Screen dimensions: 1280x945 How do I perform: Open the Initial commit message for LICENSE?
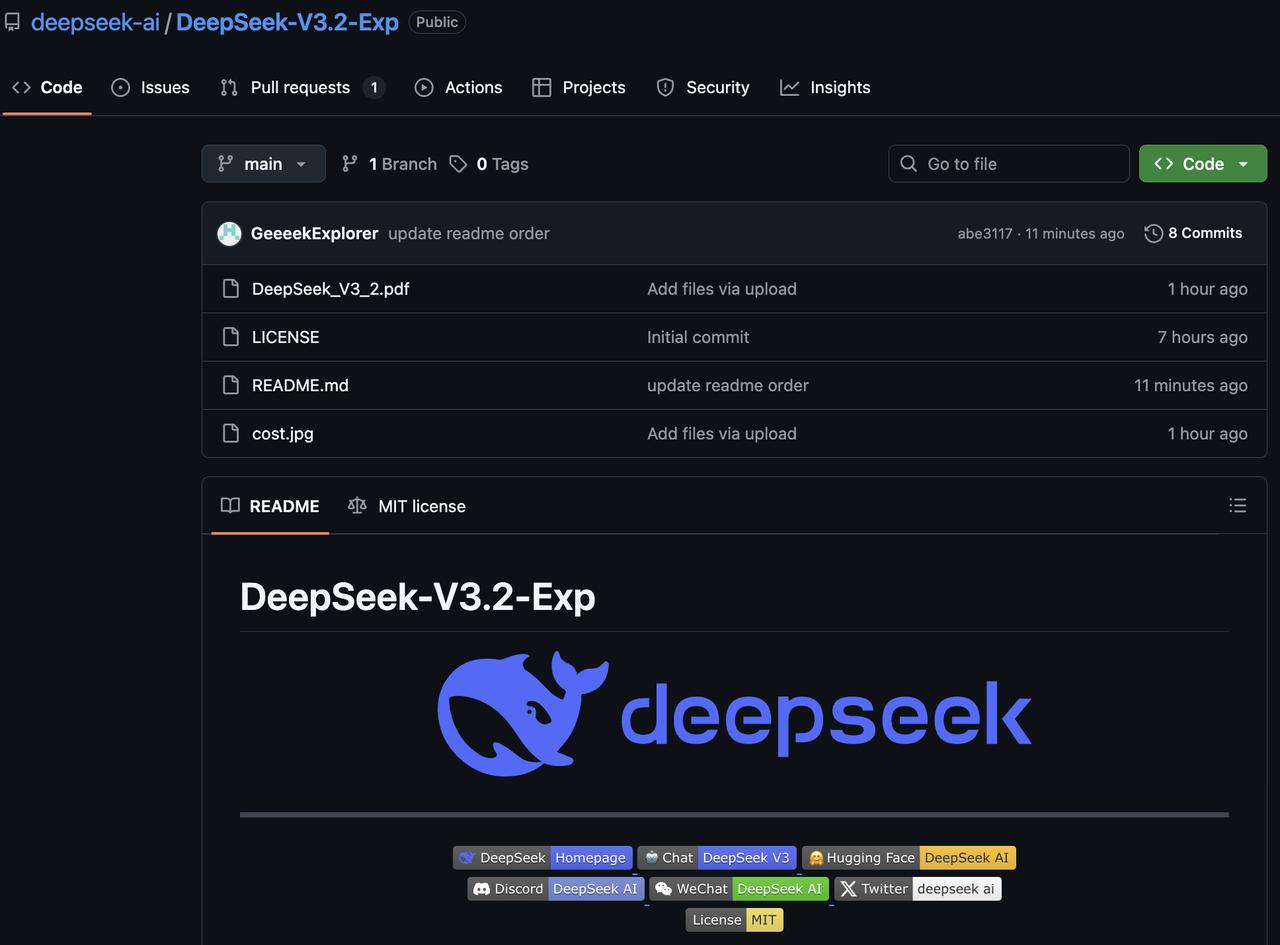pyautogui.click(x=698, y=337)
